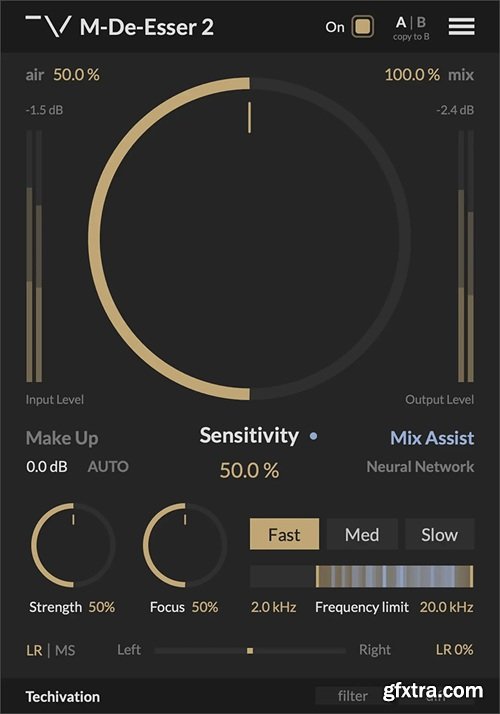Click the Mix Assist button

432,438
